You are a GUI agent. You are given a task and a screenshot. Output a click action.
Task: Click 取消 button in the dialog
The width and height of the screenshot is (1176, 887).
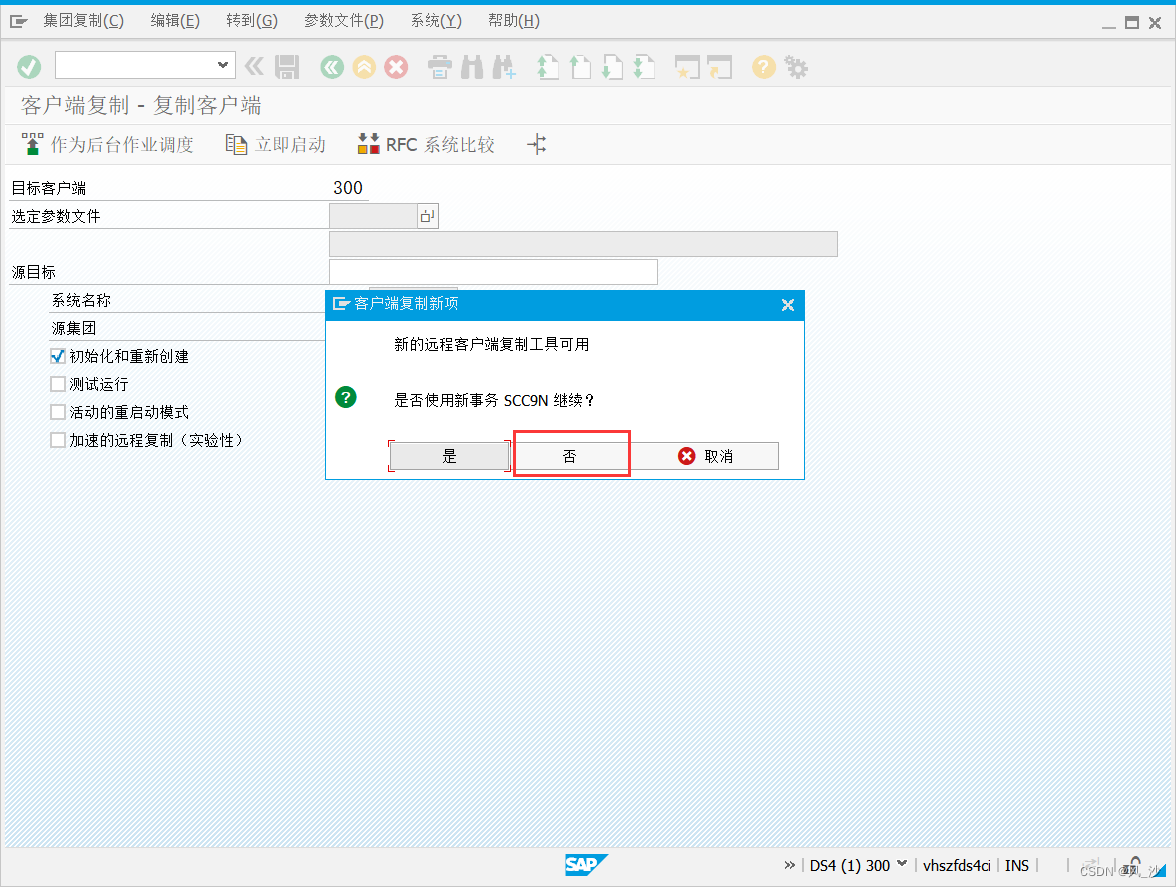[705, 456]
